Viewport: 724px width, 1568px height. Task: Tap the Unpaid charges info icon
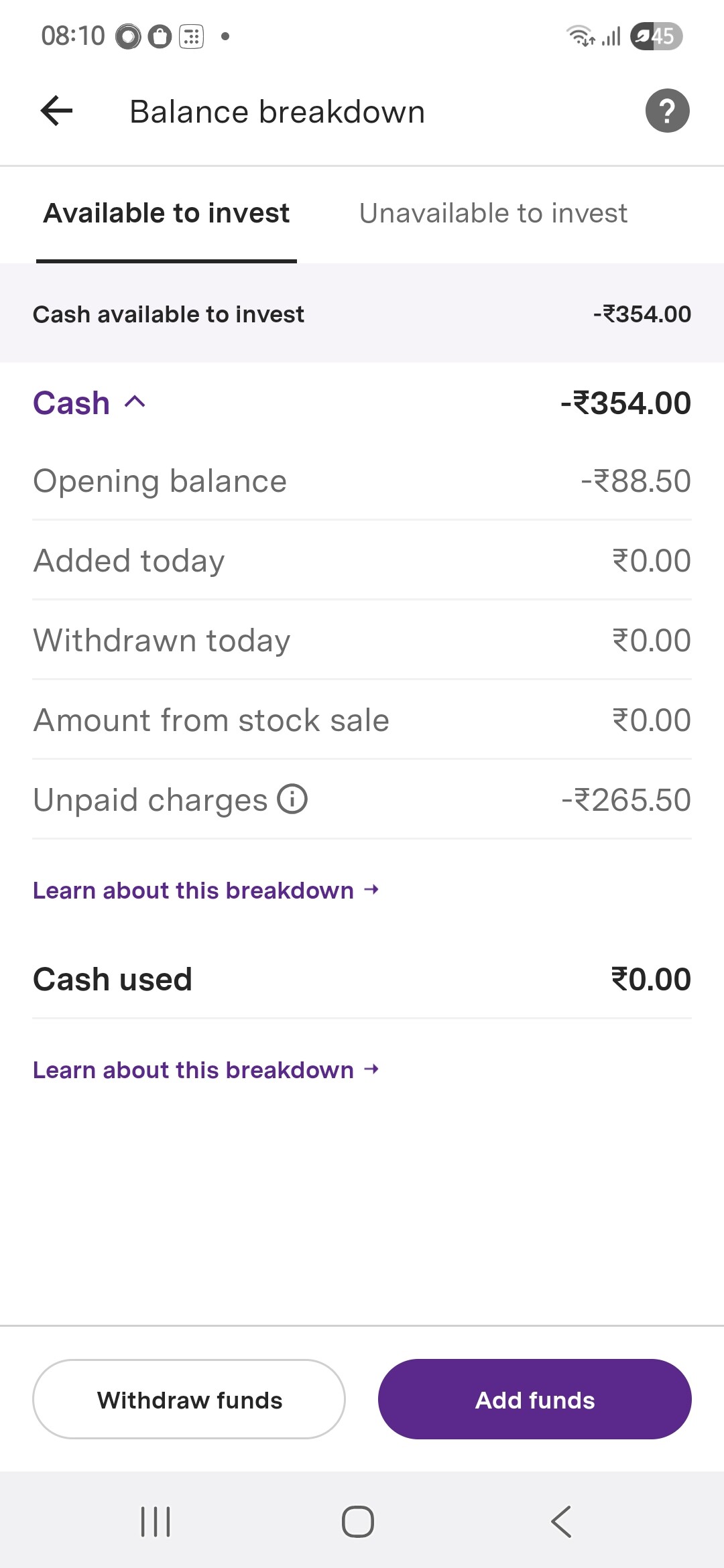[x=293, y=799]
